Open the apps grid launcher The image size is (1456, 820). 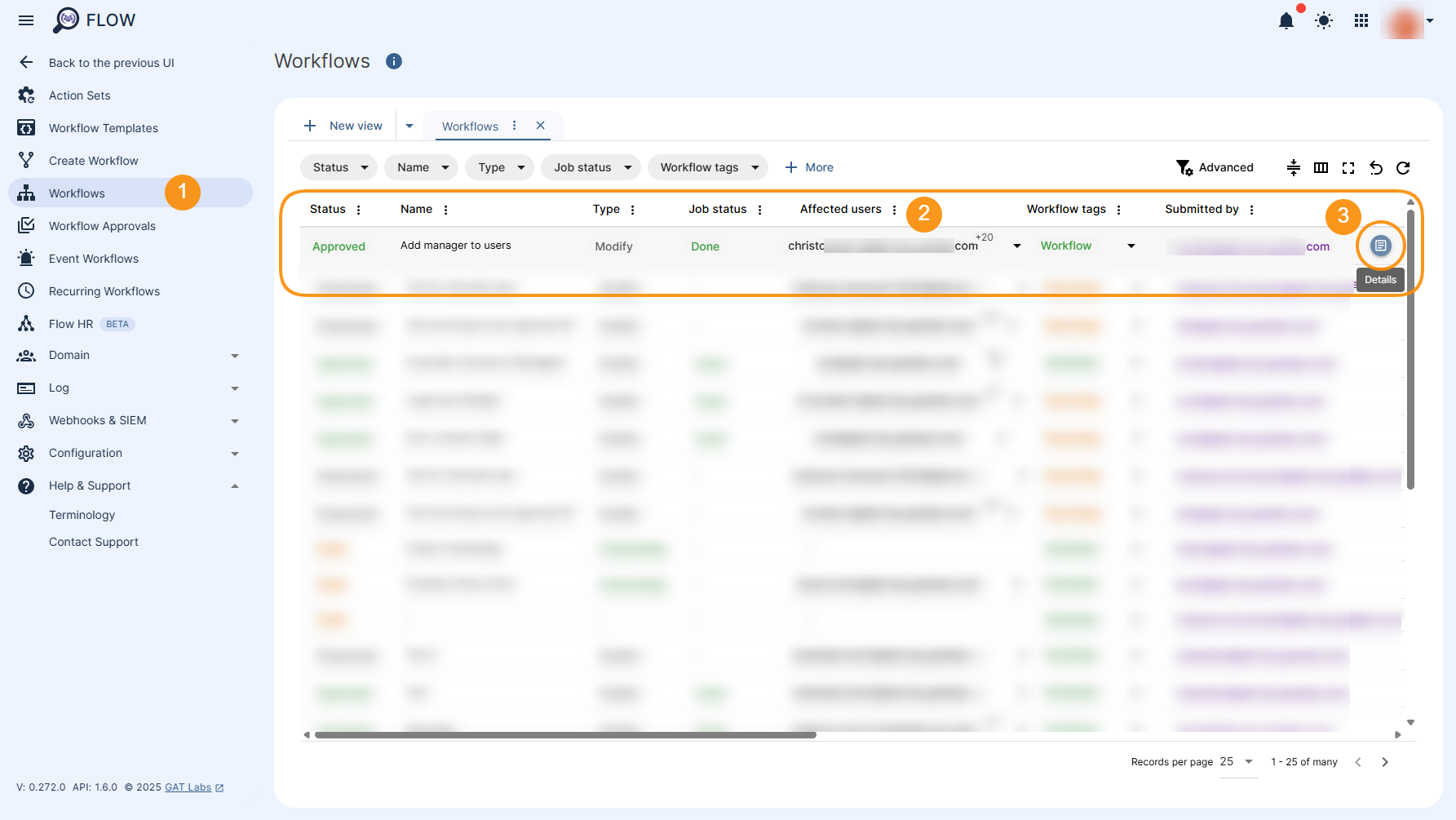point(1361,21)
